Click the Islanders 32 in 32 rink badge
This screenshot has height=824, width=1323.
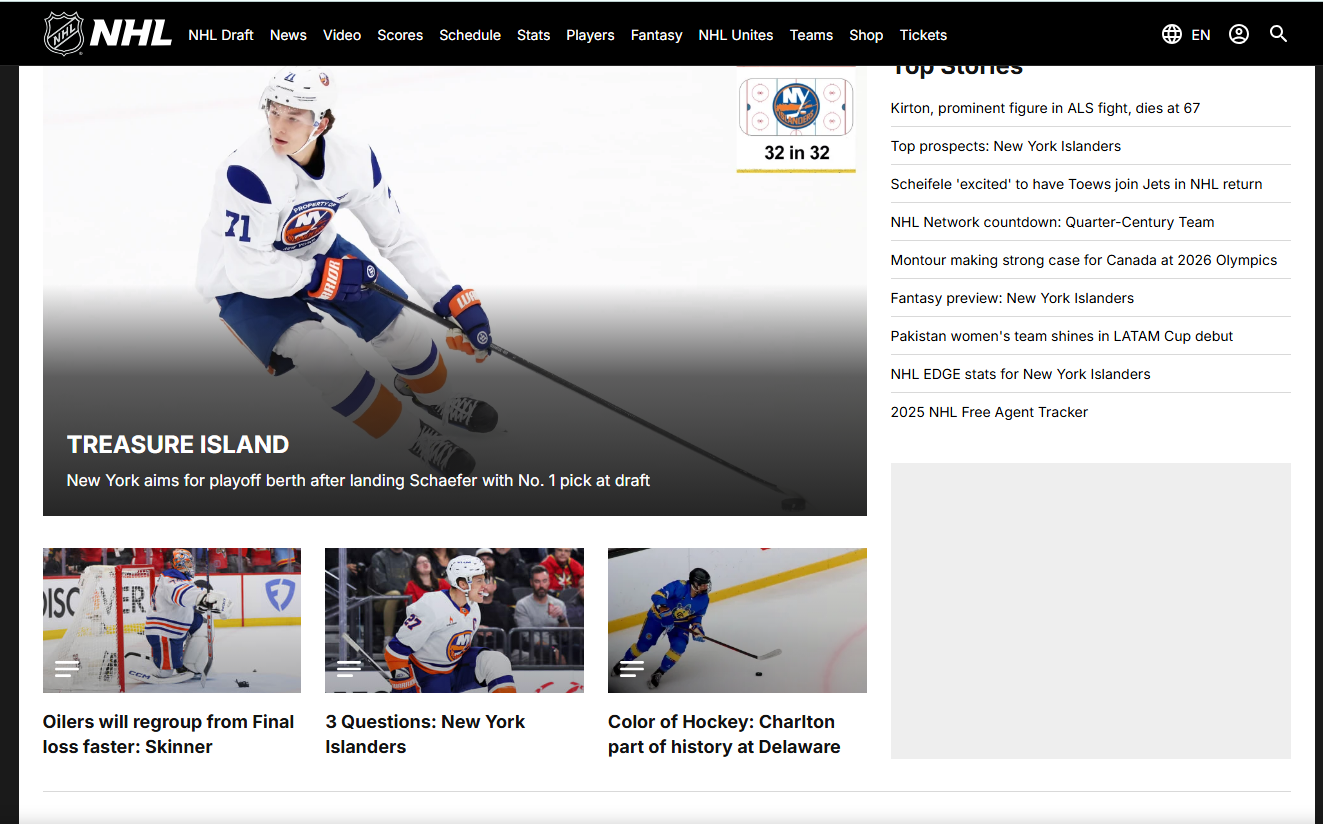click(x=796, y=120)
